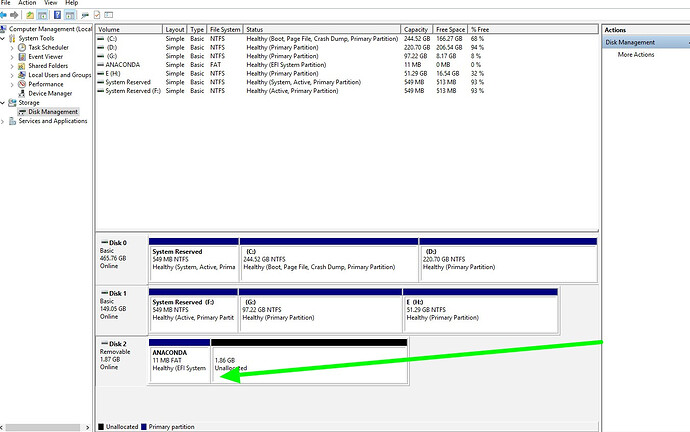Select the Computer Management (Local) root node

[x=50, y=29]
